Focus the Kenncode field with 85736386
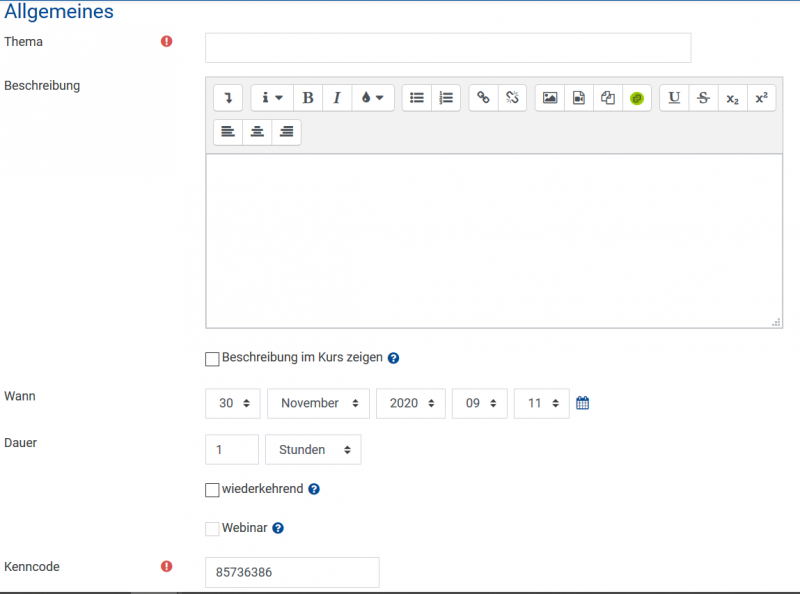The image size is (800, 594). [x=292, y=573]
